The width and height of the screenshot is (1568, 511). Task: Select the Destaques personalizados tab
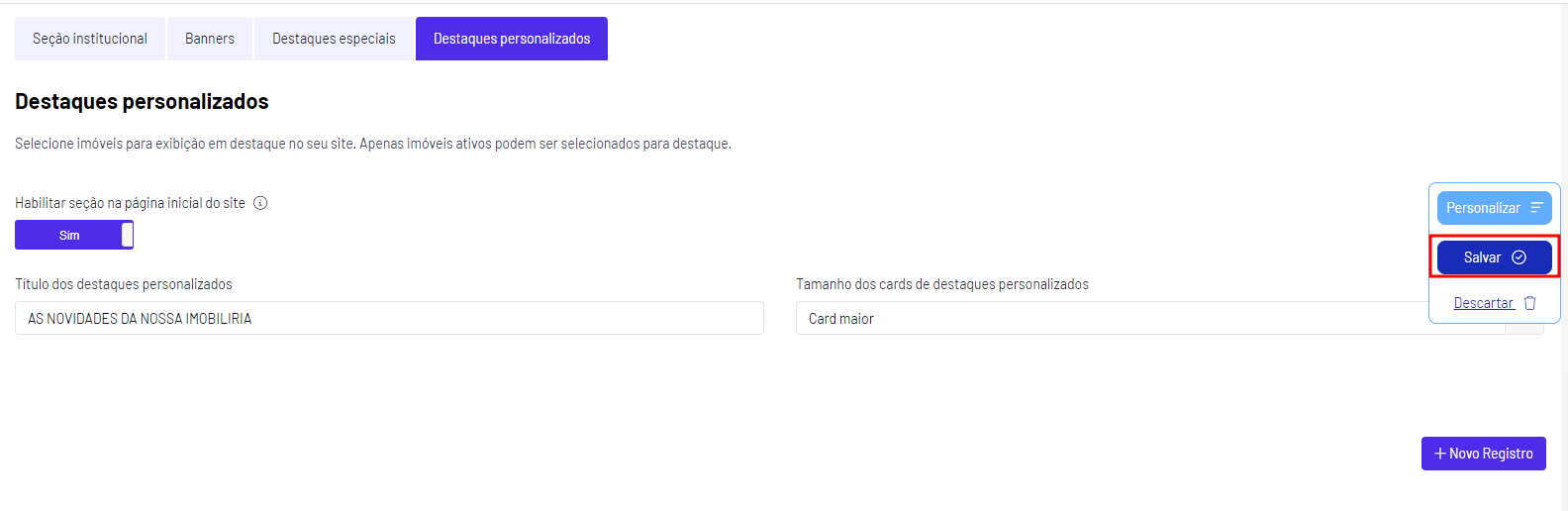[512, 39]
